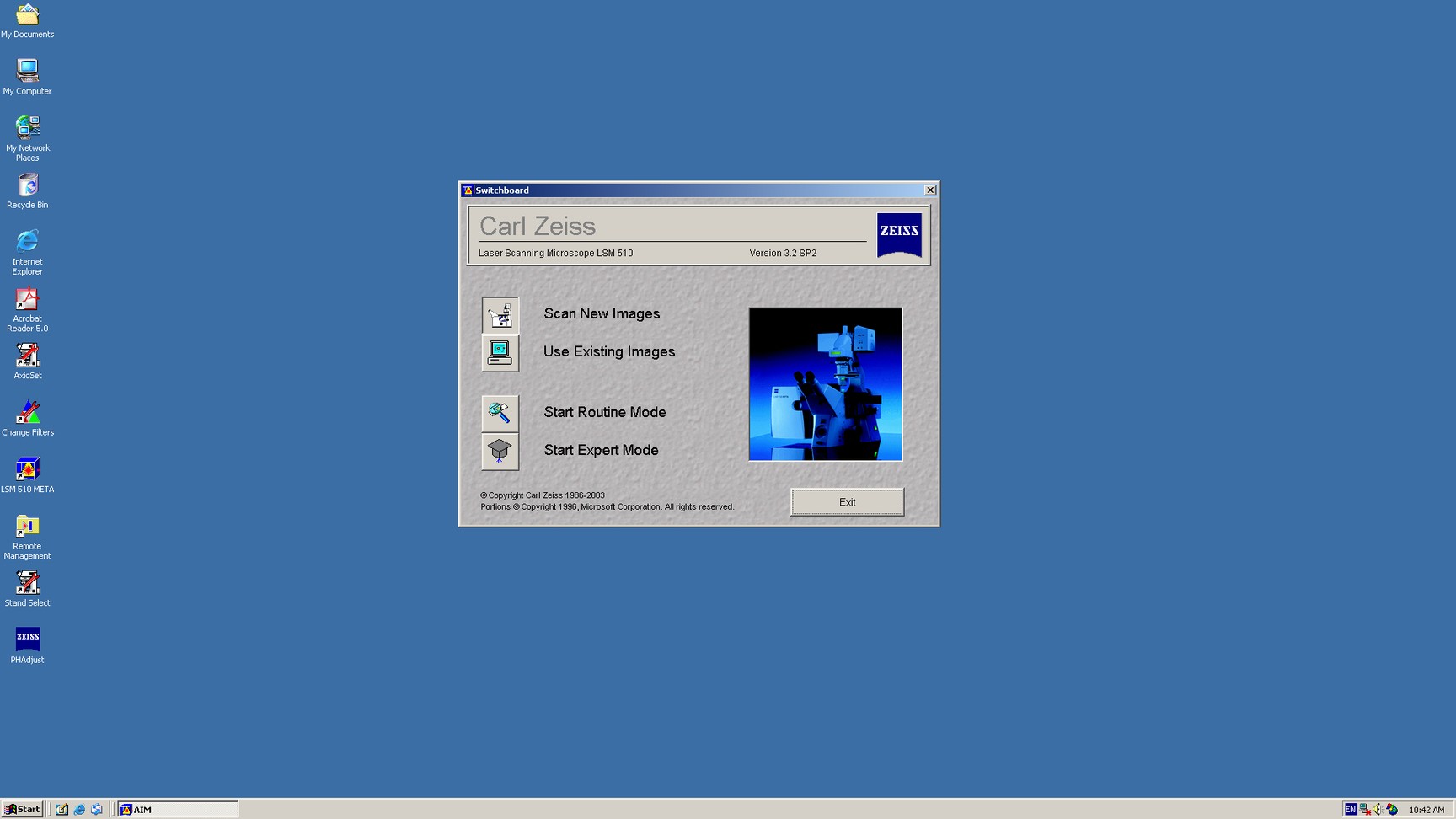This screenshot has height=819, width=1456.
Task: Exit the Switchboard with the Exit button
Action: coord(847,502)
